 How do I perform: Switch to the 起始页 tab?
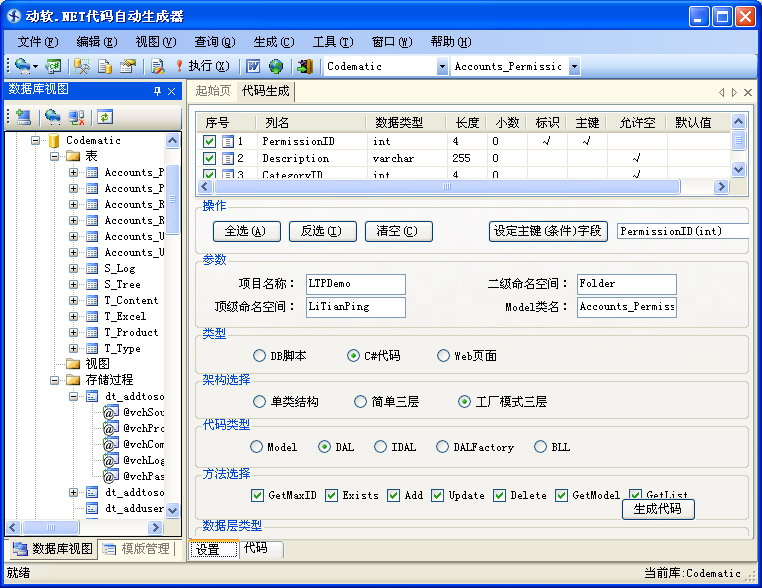click(213, 91)
